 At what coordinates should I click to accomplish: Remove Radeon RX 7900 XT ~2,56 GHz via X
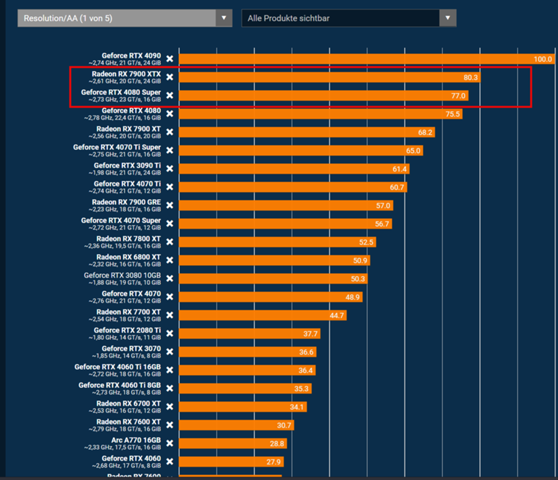[x=170, y=132]
